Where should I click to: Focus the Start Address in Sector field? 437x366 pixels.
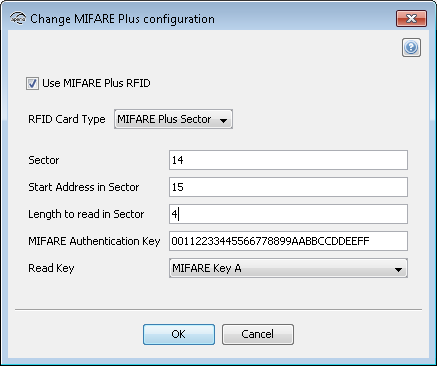pos(288,187)
